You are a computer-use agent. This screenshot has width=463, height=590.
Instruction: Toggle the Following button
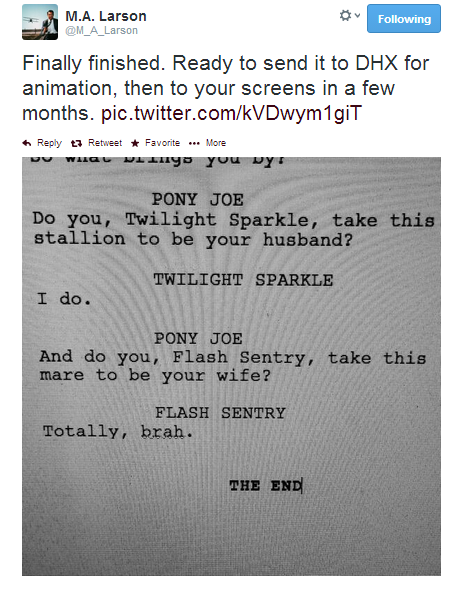404,19
